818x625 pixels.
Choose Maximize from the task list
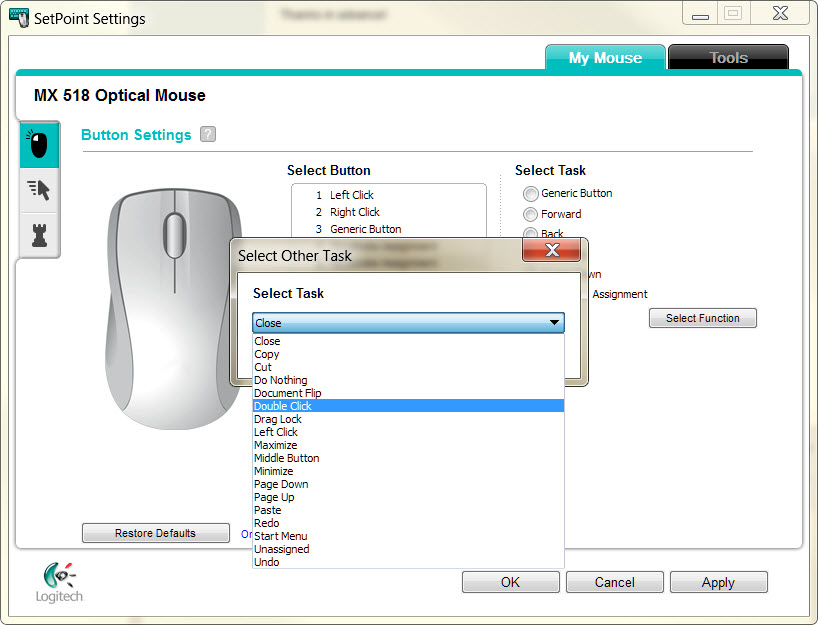(408, 445)
